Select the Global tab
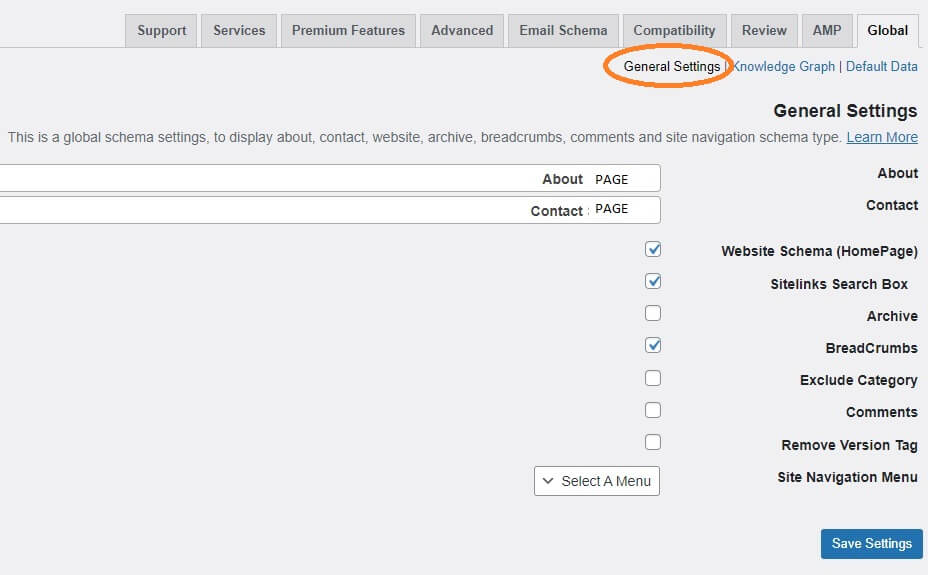The image size is (928, 575). point(887,31)
